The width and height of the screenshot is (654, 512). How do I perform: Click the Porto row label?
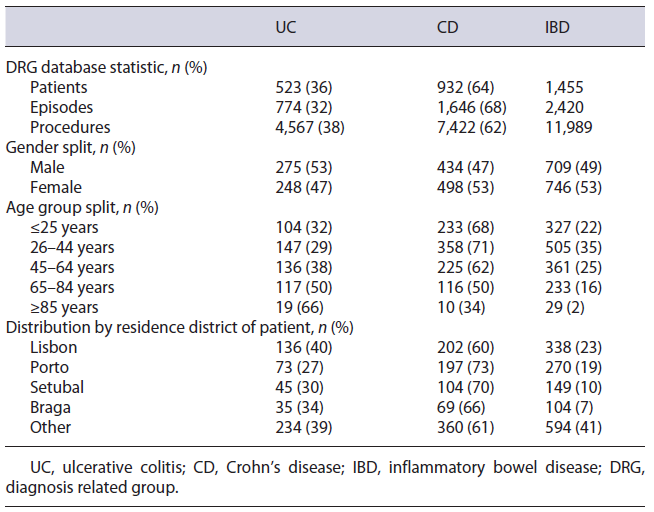point(49,367)
